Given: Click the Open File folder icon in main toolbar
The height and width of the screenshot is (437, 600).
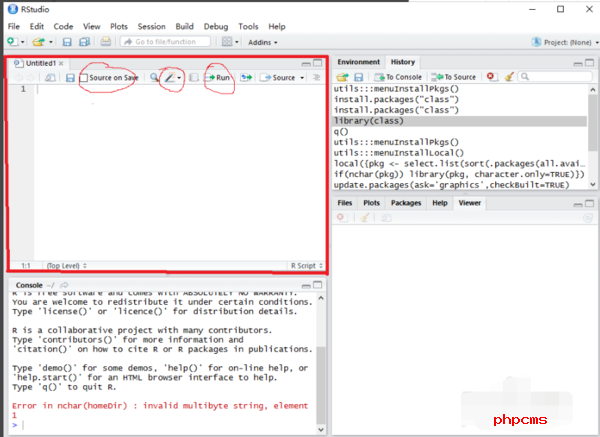Looking at the screenshot, I should [38, 42].
